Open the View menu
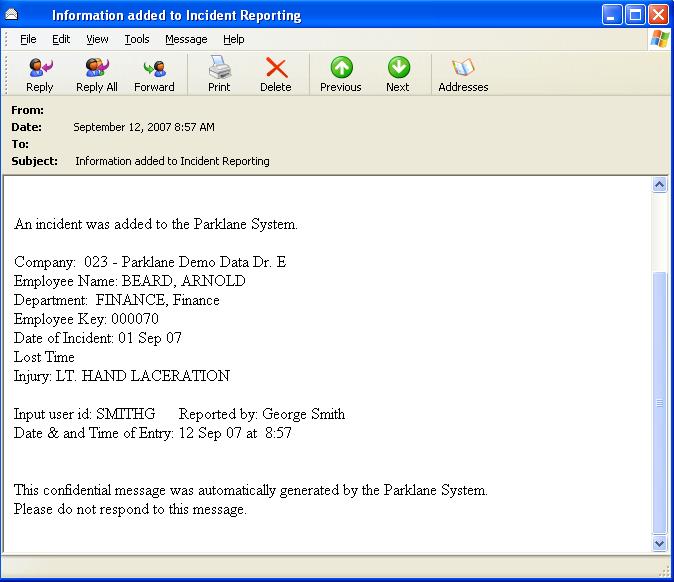This screenshot has width=674, height=582. coord(97,39)
